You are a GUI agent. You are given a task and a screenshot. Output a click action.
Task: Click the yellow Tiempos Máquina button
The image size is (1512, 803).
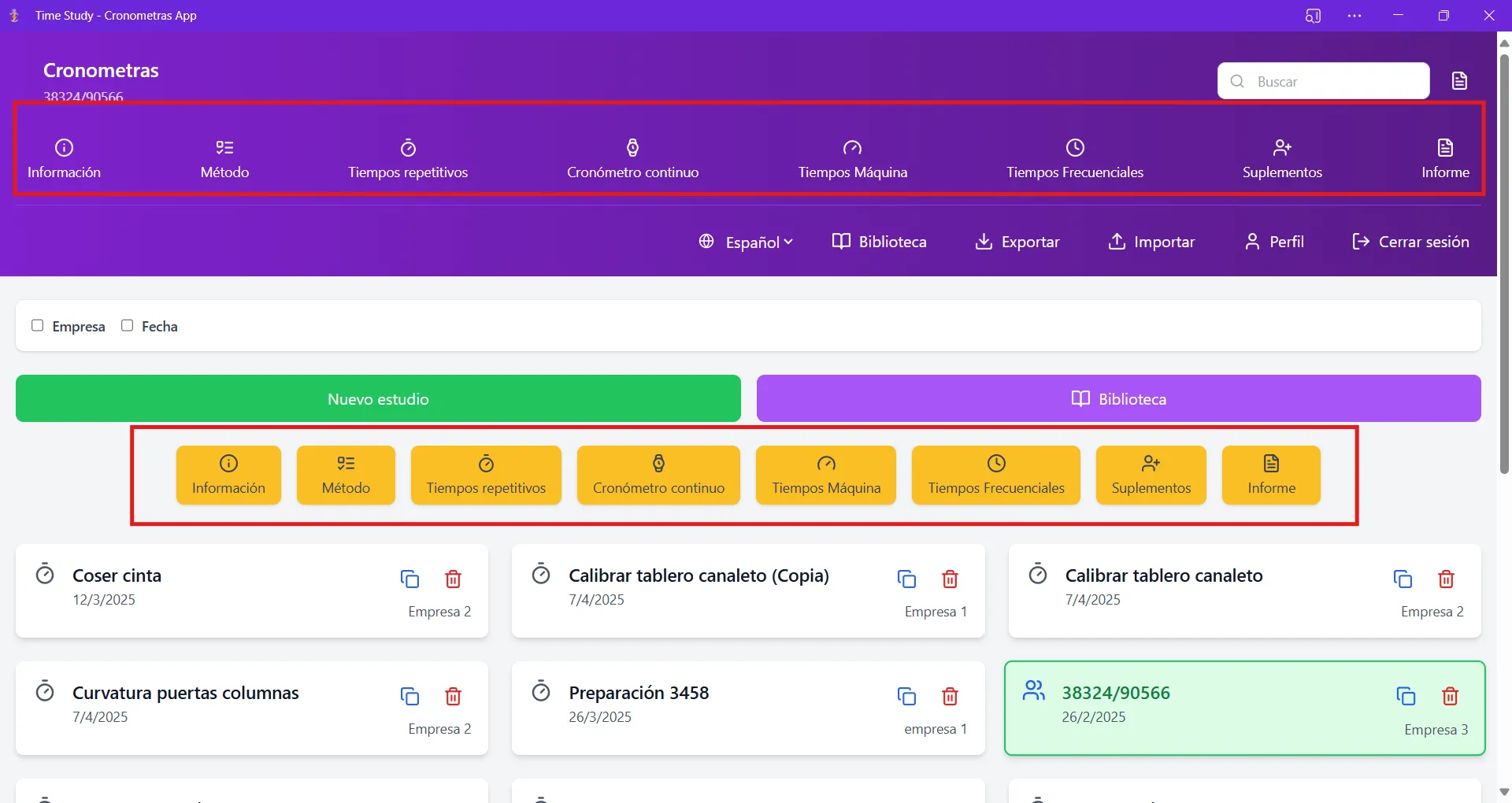click(x=826, y=475)
